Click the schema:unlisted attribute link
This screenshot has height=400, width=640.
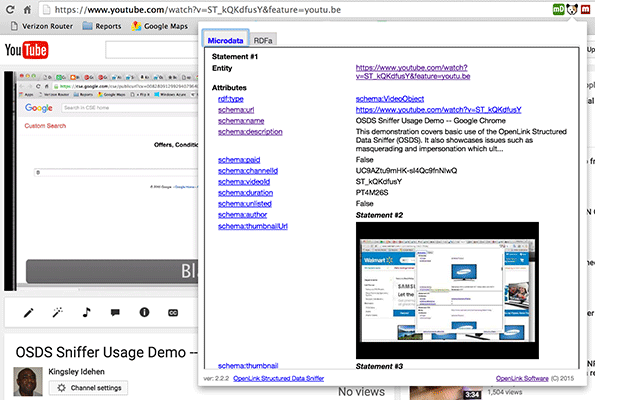[x=244, y=204]
